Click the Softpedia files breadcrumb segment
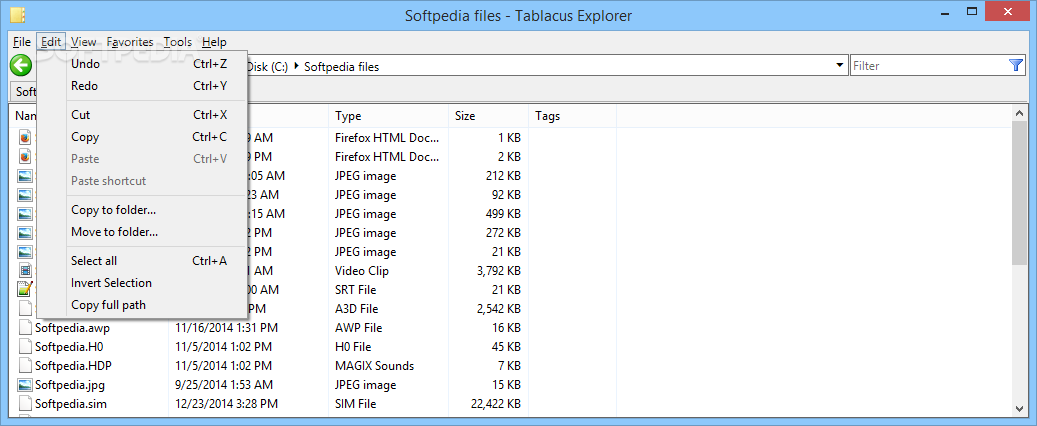 [x=341, y=66]
